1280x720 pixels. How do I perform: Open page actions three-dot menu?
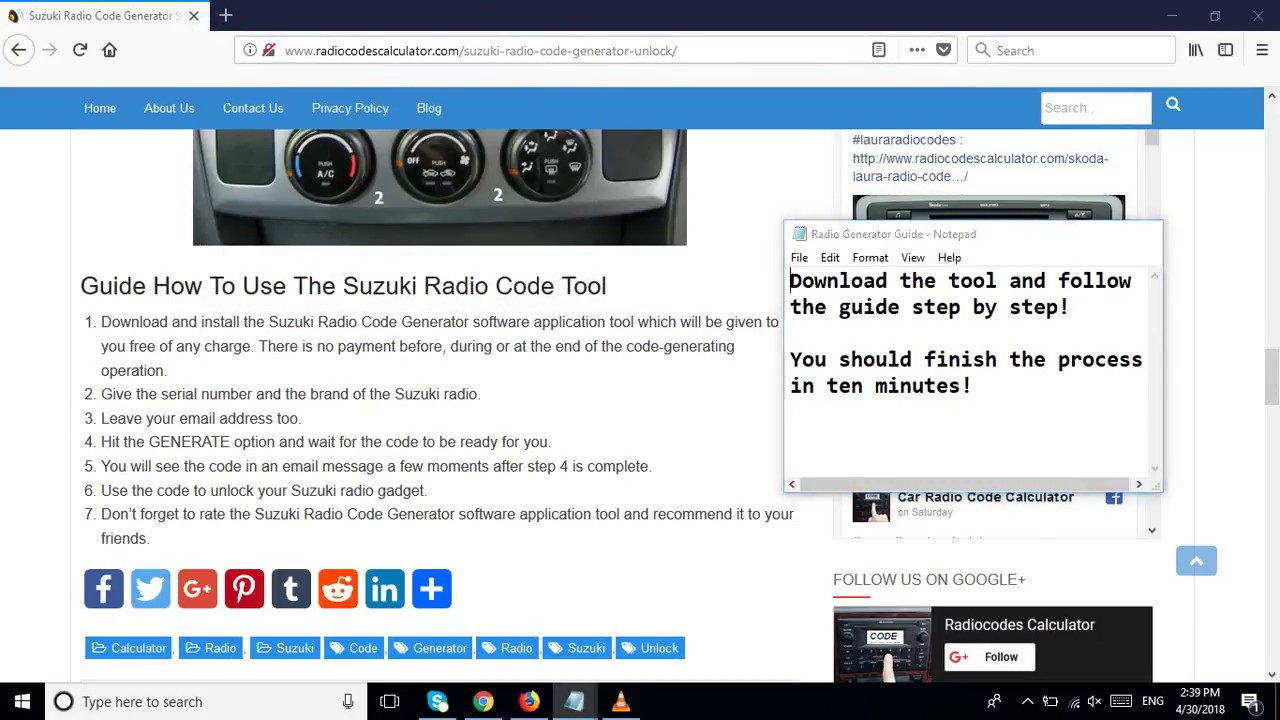point(917,50)
